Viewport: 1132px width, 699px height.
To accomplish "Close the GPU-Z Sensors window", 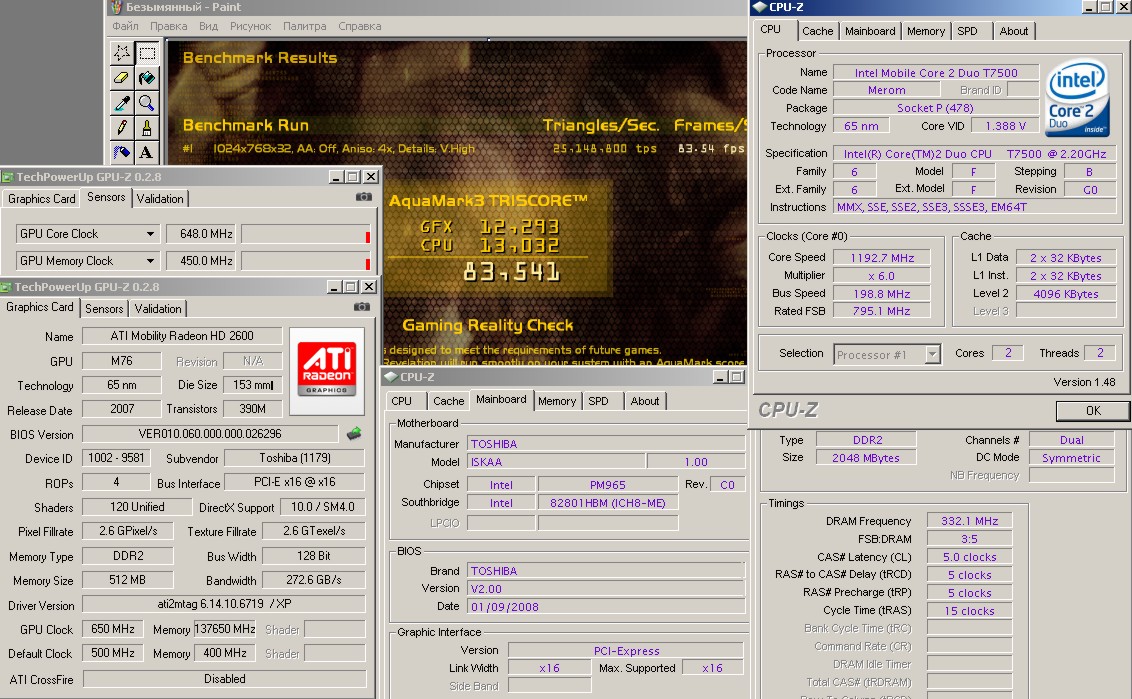I will pos(370,177).
